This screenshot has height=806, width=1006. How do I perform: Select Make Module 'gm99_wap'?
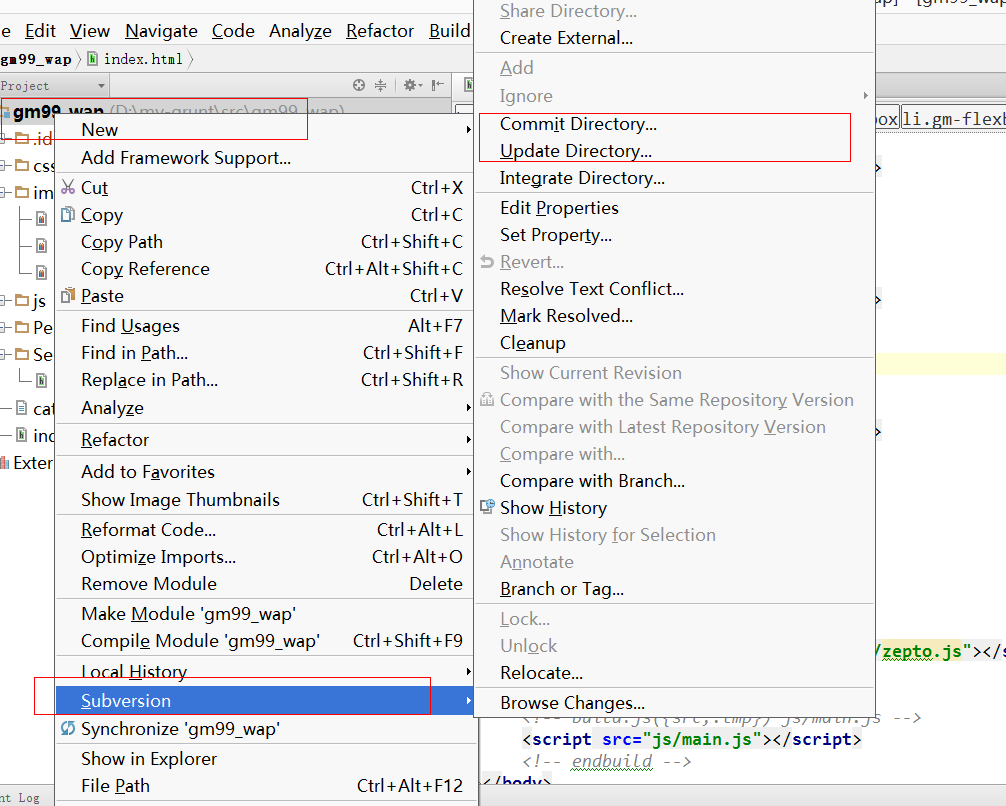point(265,614)
